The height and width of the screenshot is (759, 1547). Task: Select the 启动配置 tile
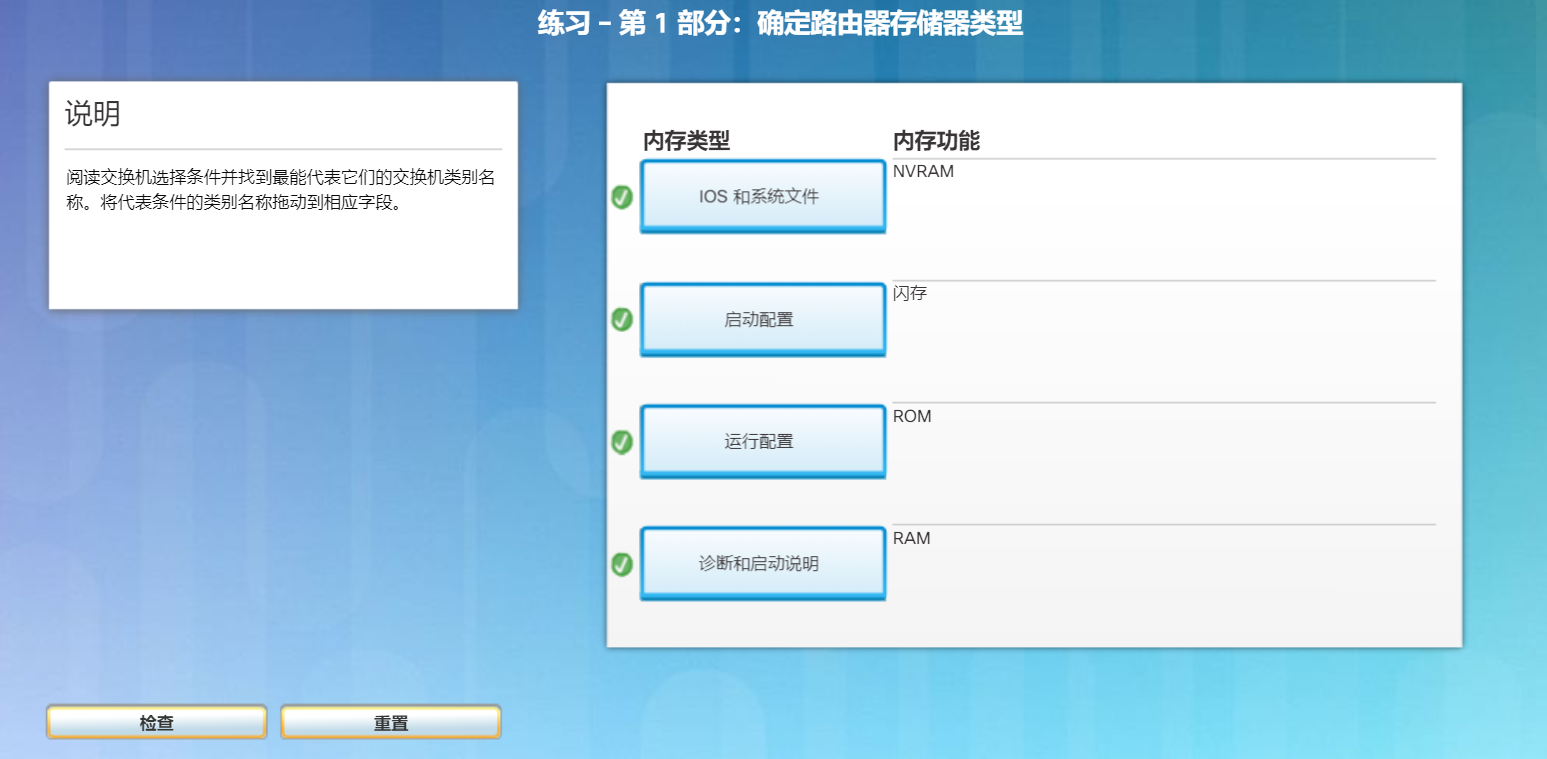coord(762,320)
